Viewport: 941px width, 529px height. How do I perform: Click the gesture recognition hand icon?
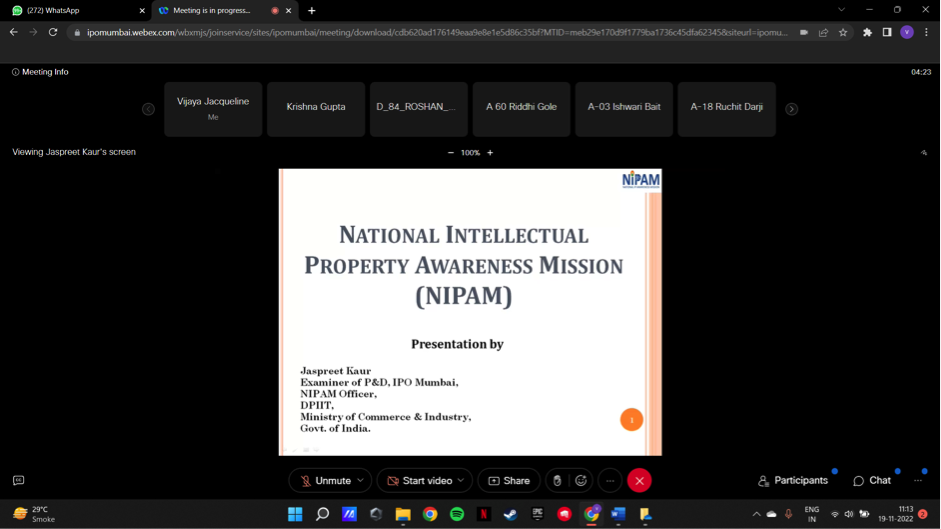pyautogui.click(x=557, y=481)
